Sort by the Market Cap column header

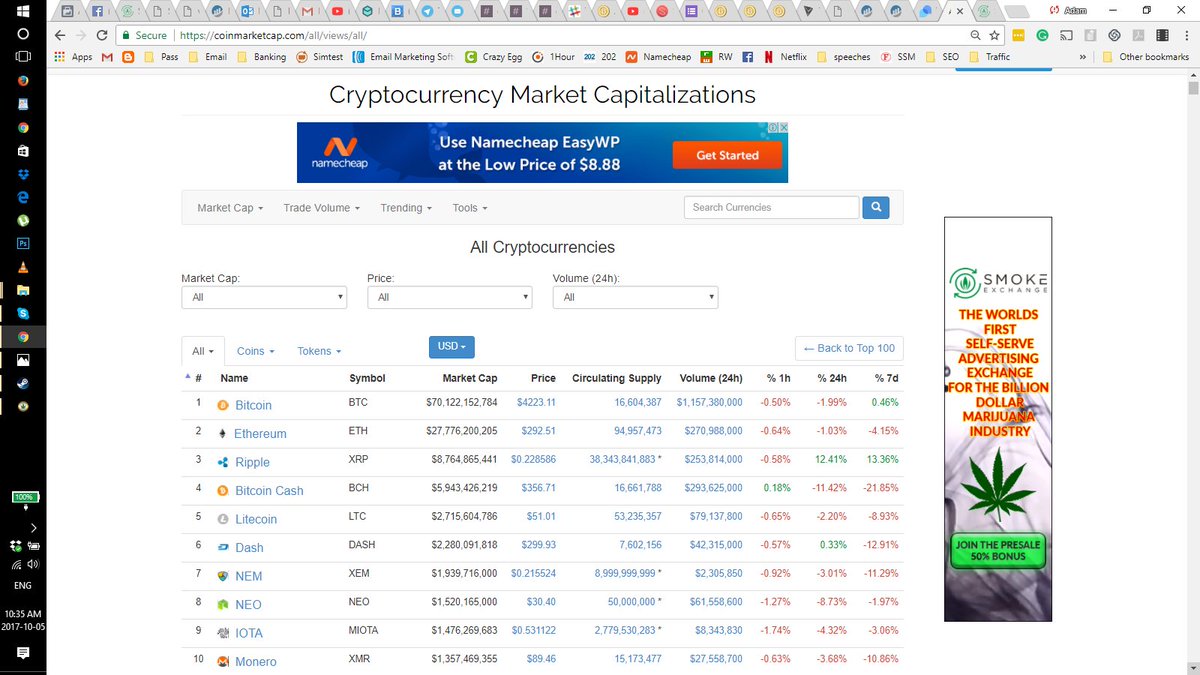click(470, 378)
